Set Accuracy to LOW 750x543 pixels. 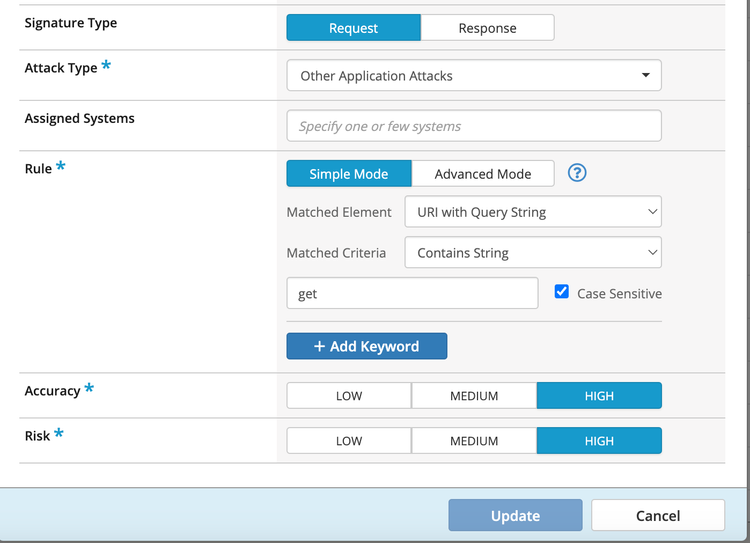pos(349,396)
